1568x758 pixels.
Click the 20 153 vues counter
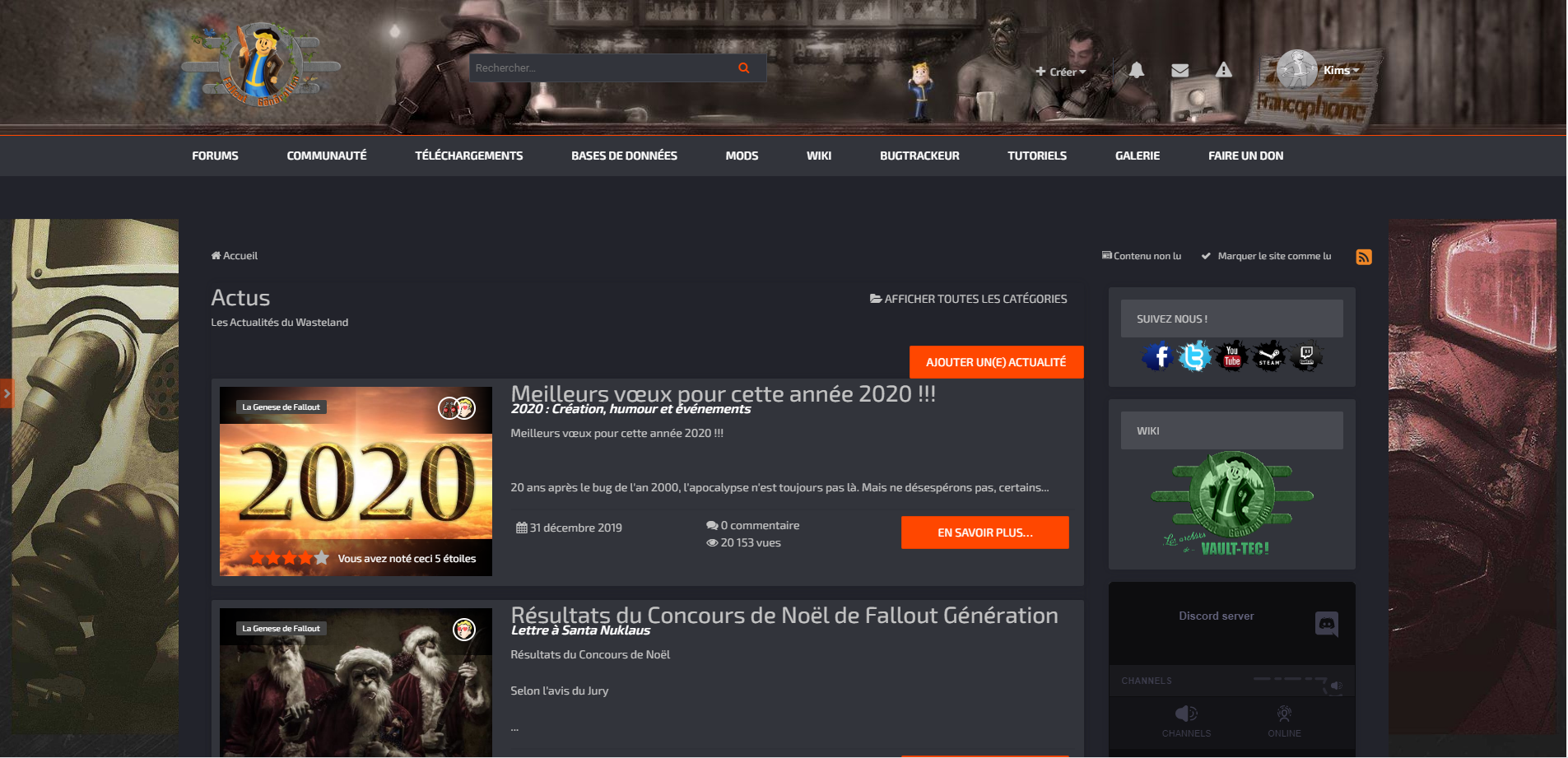(743, 542)
